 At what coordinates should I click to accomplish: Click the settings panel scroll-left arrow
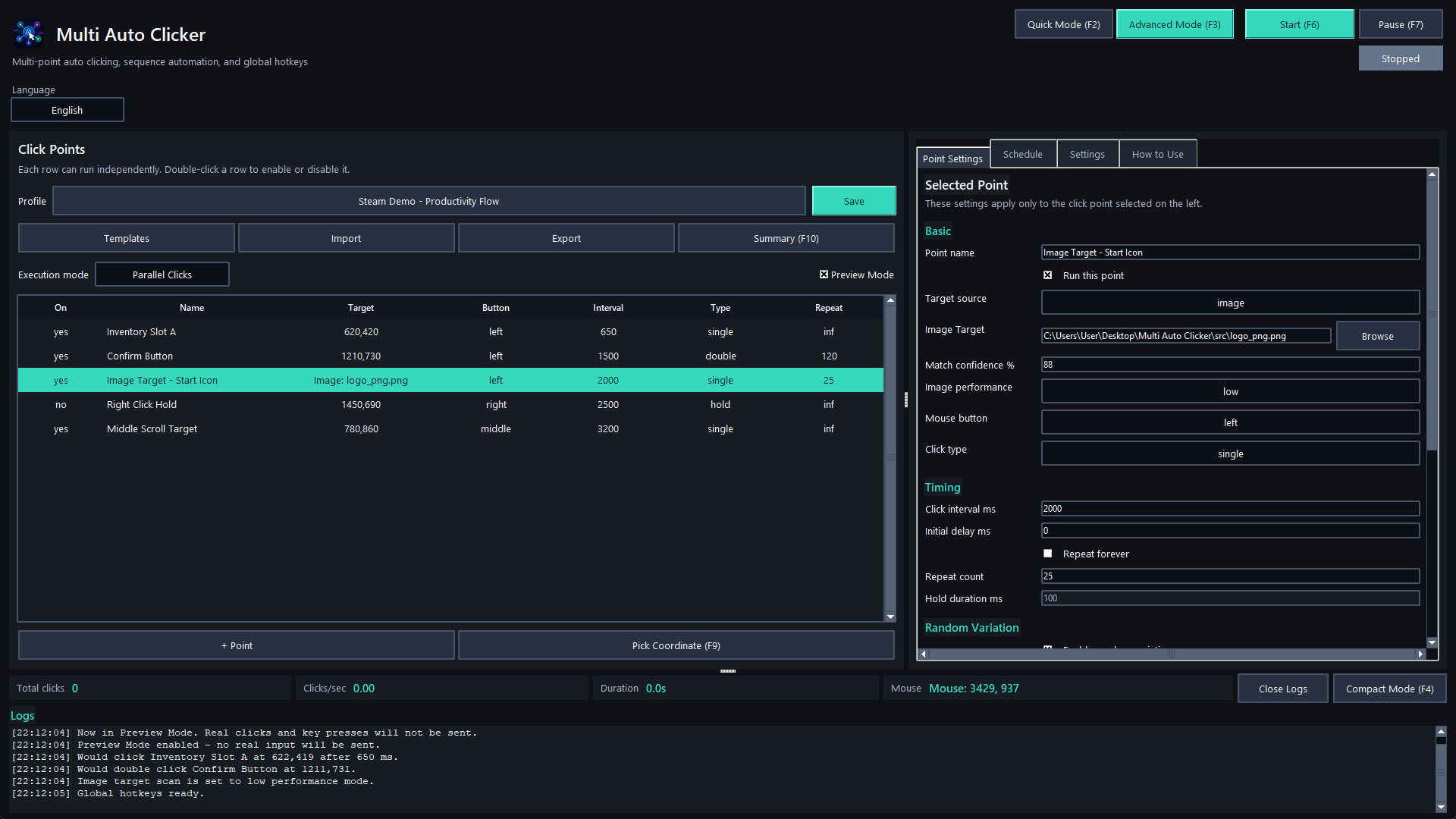click(923, 654)
